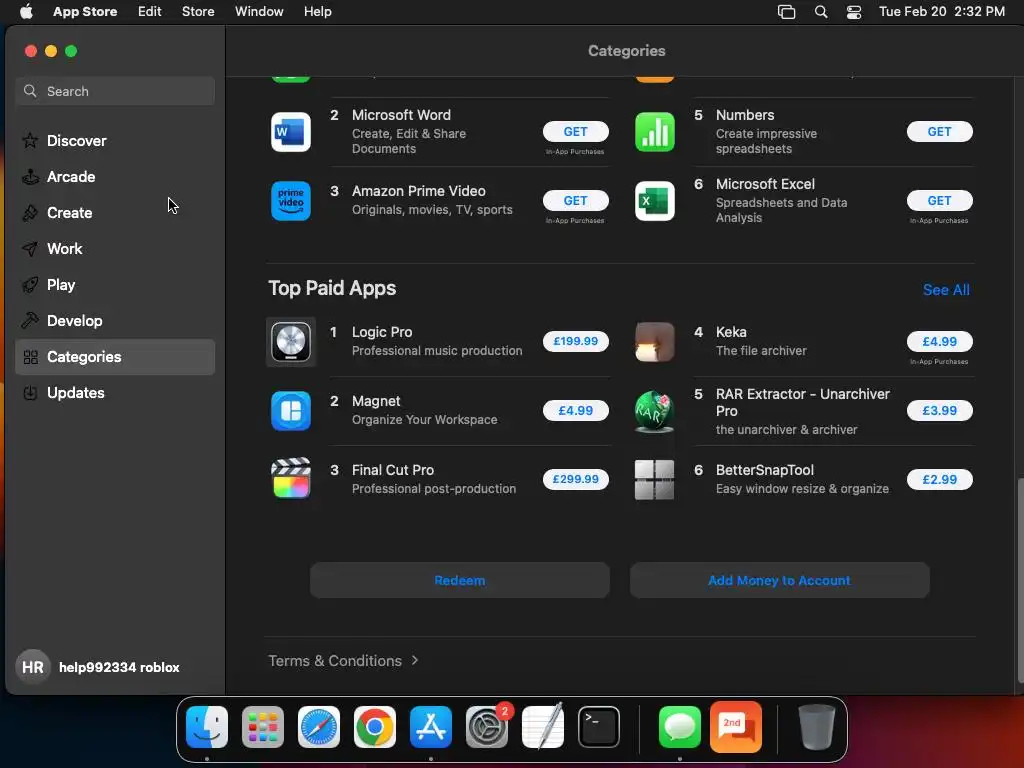Open the RAR Extractor app icon

[654, 411]
